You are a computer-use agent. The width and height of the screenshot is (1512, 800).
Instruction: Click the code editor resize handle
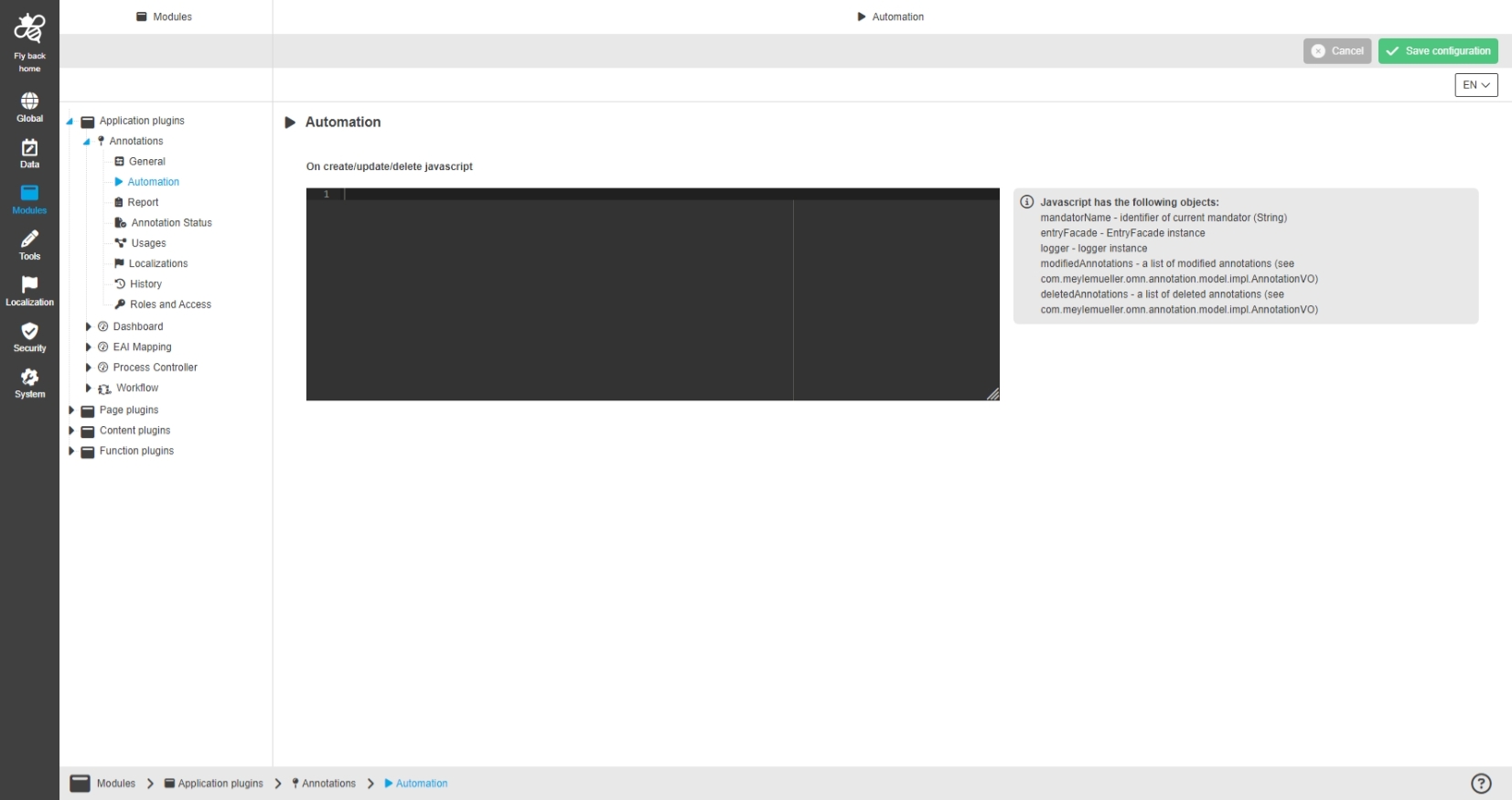992,394
